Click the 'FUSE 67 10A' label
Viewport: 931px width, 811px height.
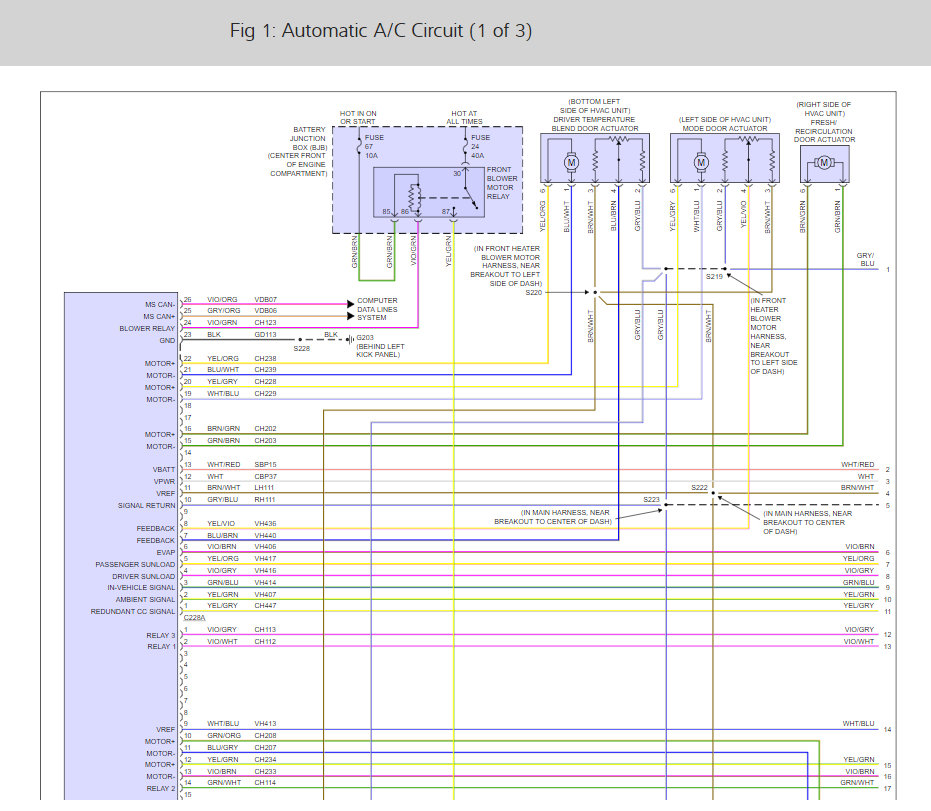(x=374, y=146)
